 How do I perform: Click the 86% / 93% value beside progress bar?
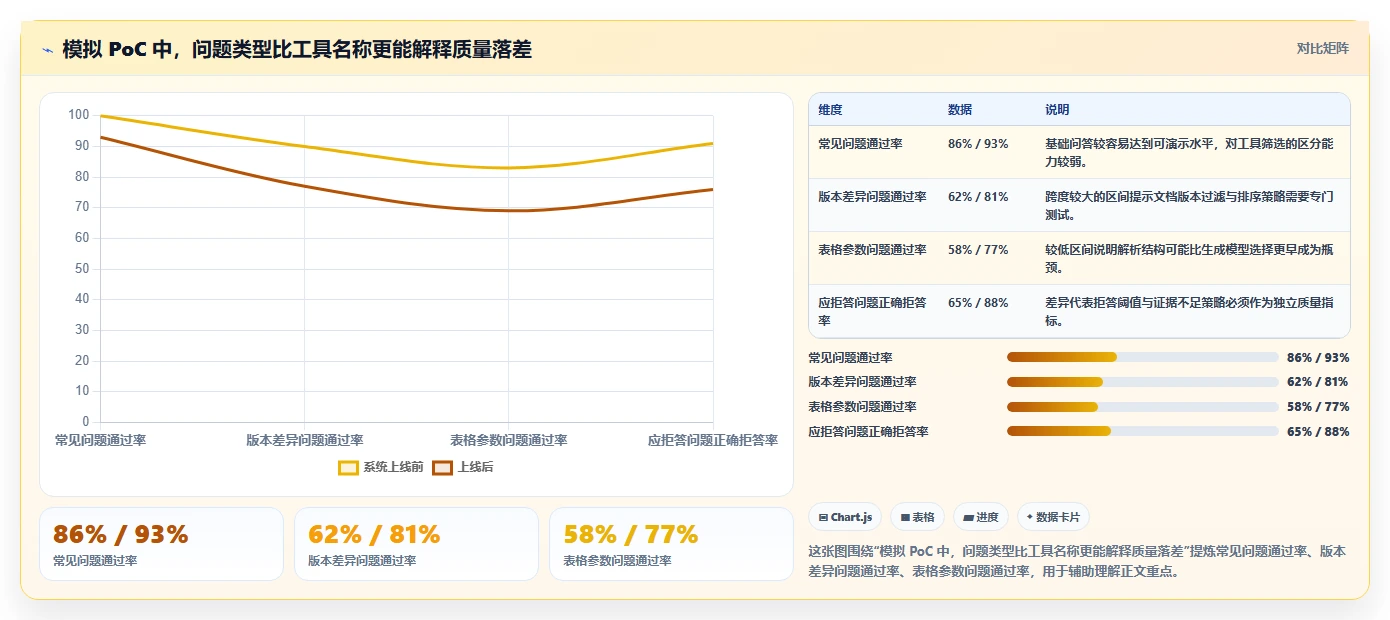[1318, 357]
